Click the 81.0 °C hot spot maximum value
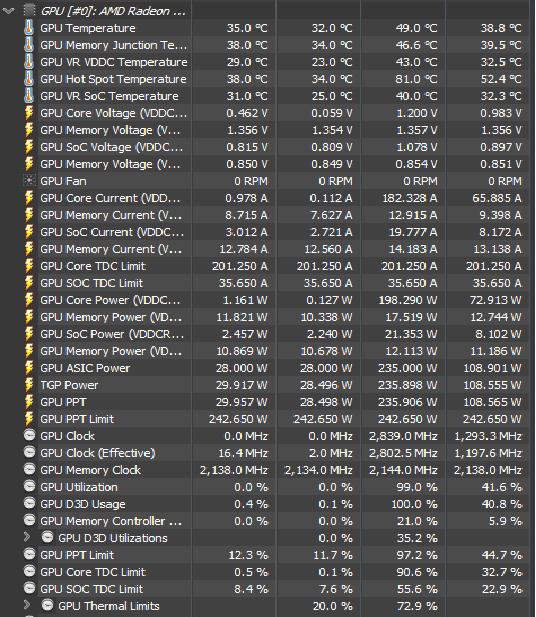 (416, 79)
